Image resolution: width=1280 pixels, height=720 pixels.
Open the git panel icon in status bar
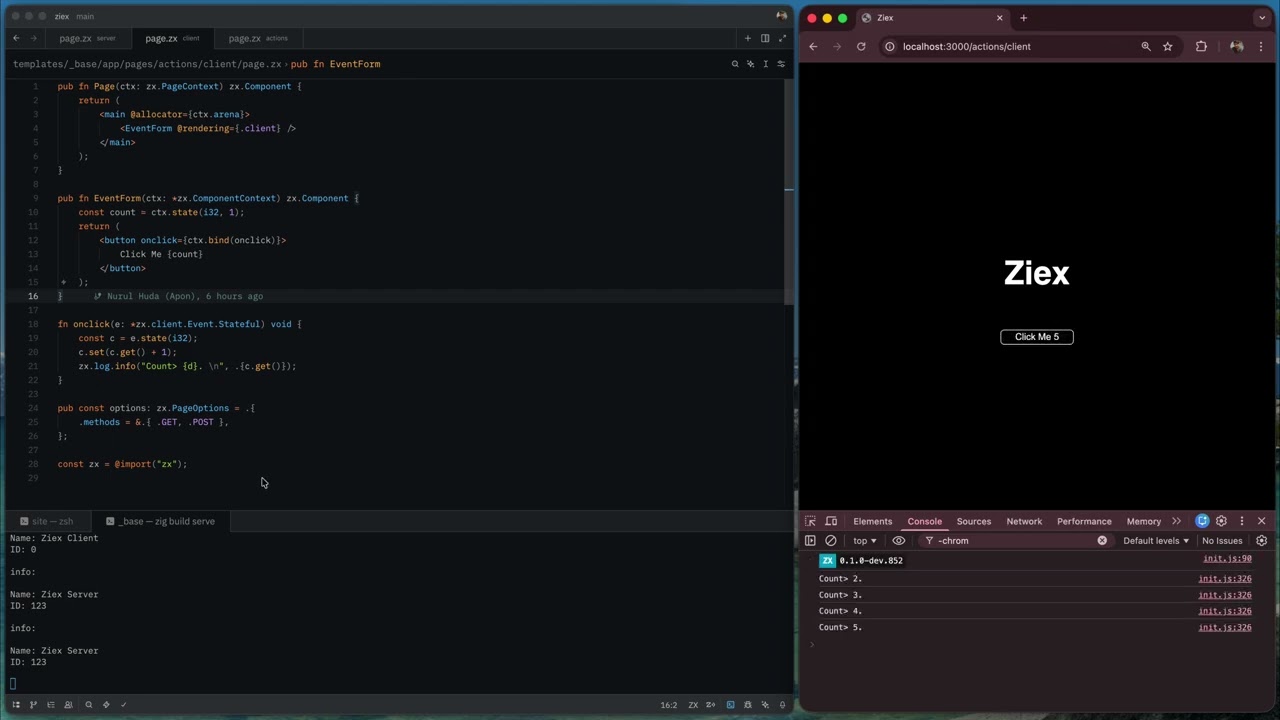(33, 705)
